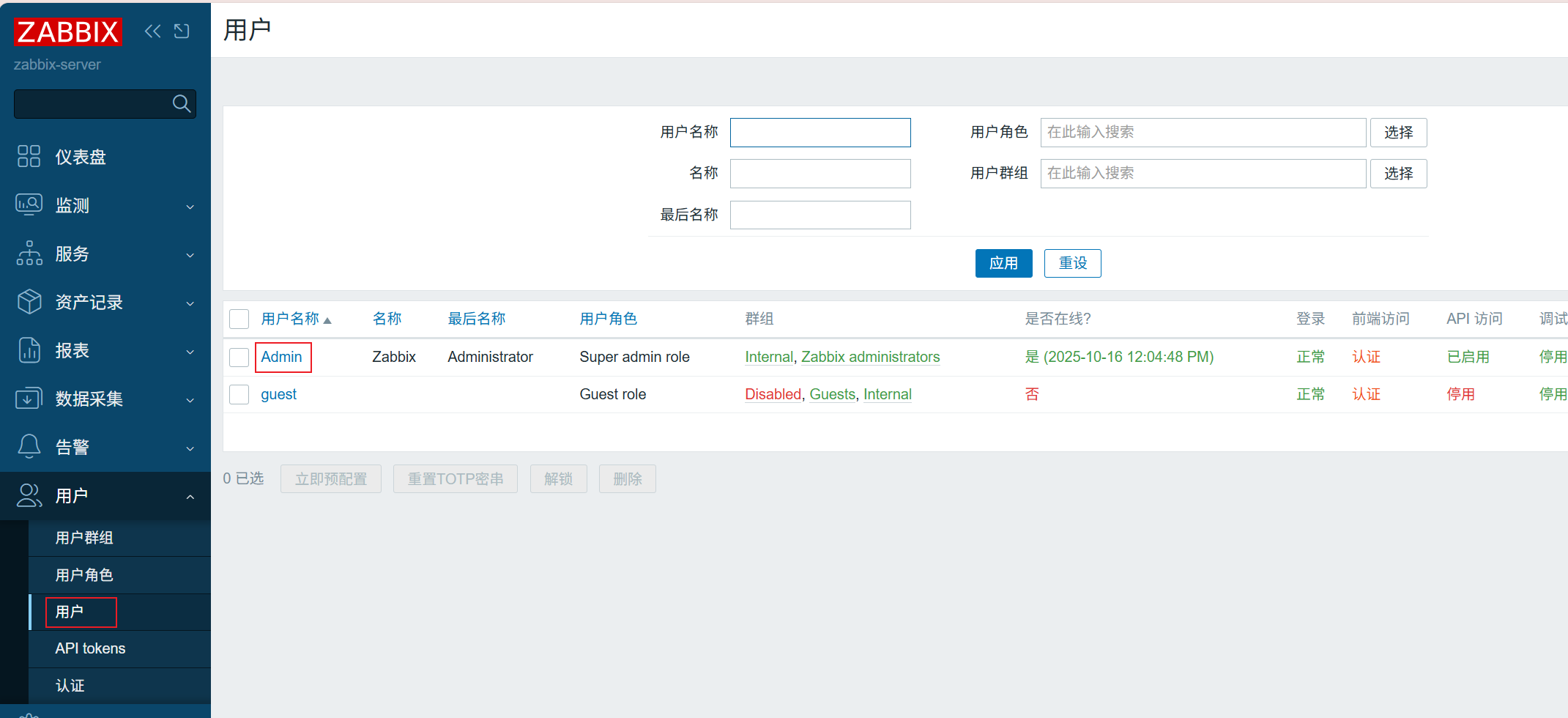Focus the 名称 filter input
This screenshot has height=718, width=1568.
click(x=820, y=174)
